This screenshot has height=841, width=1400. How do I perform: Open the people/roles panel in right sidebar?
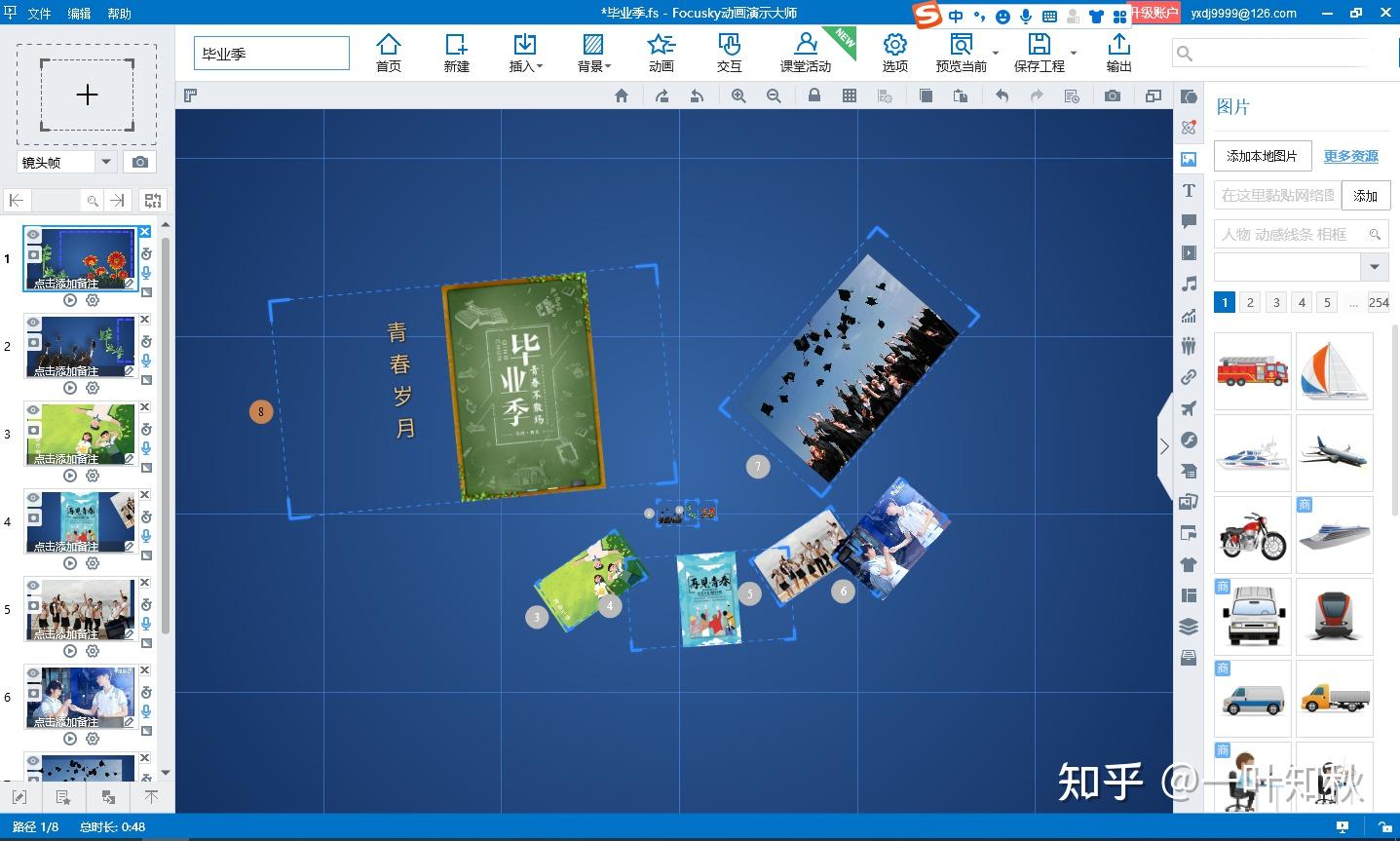(1189, 346)
